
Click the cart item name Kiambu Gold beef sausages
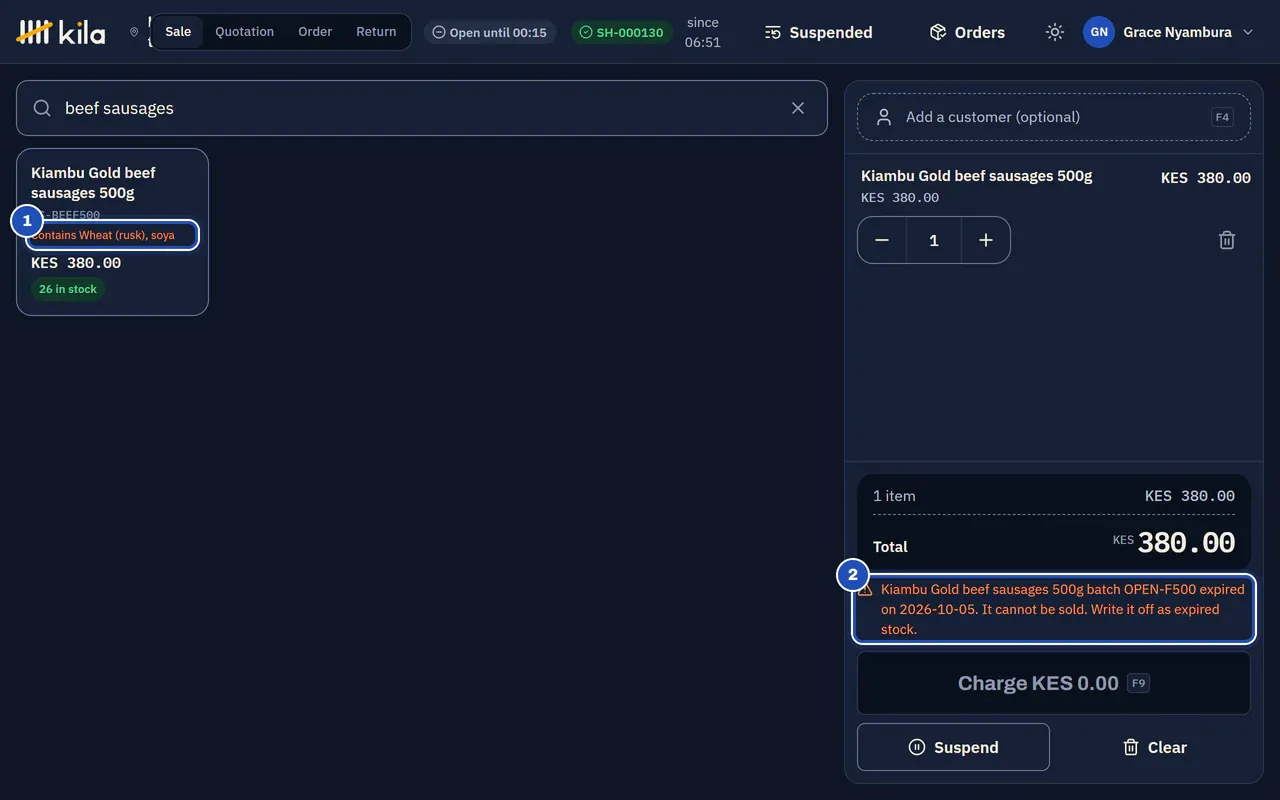pos(976,176)
